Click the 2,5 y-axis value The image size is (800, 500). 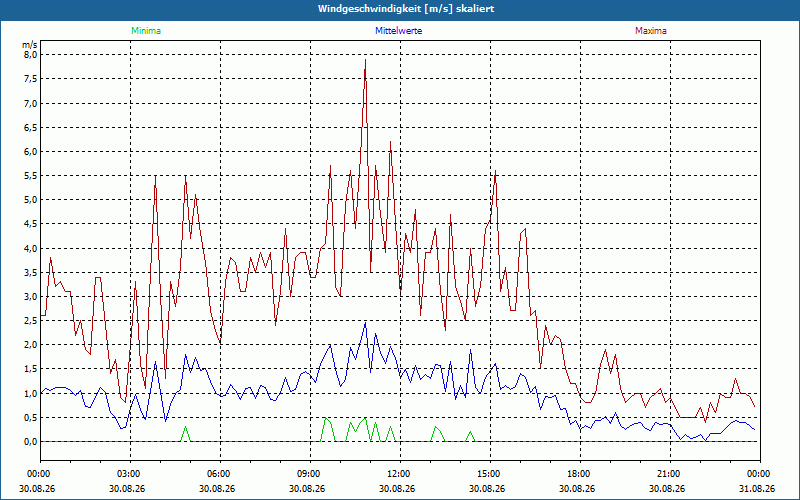click(x=31, y=321)
